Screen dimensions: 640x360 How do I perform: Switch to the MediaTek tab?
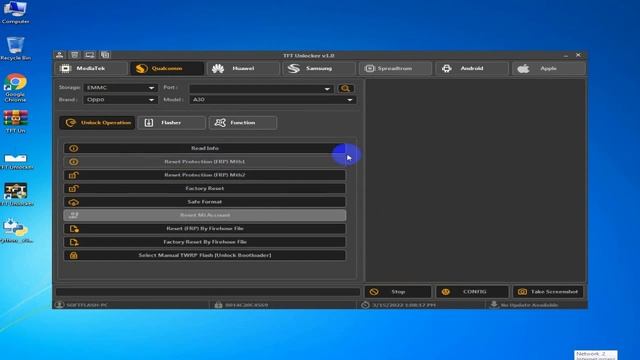point(91,69)
